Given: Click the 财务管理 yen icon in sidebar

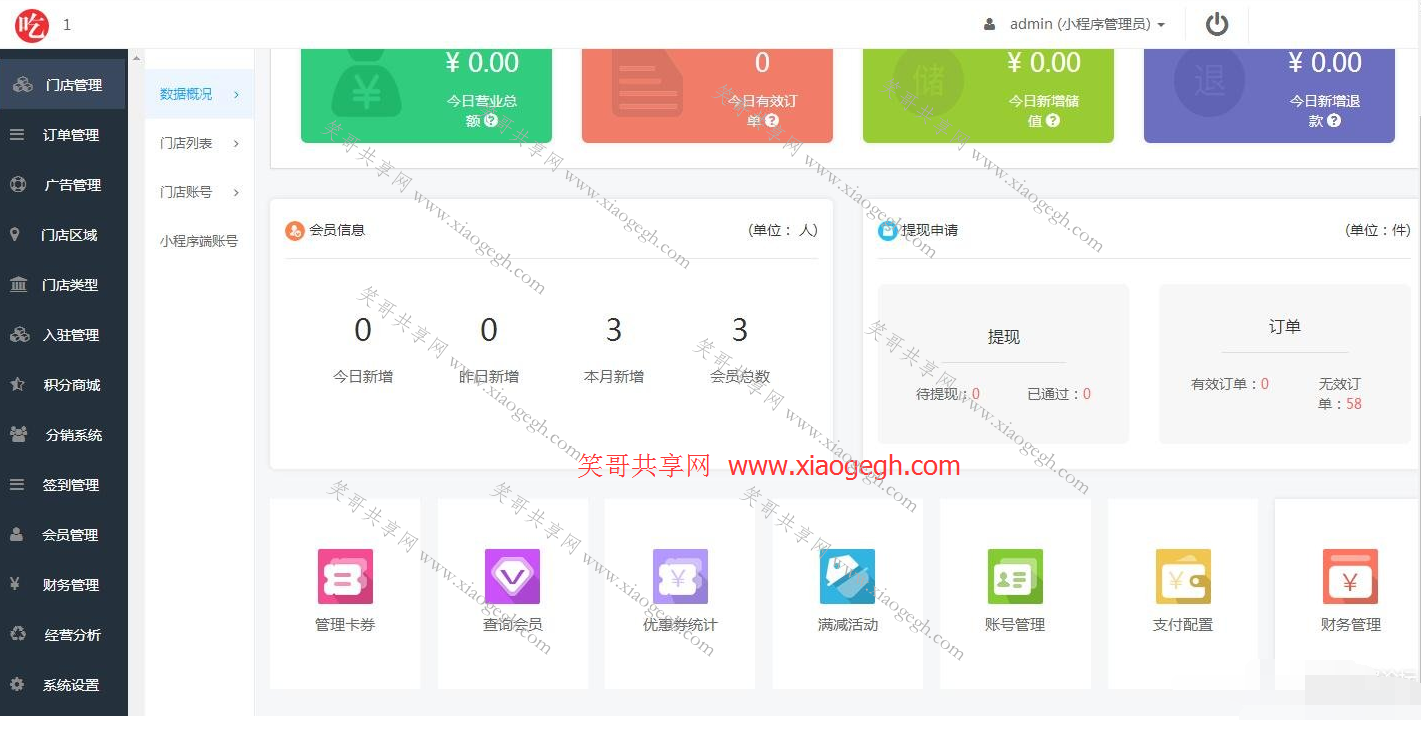Looking at the screenshot, I should 15,584.
